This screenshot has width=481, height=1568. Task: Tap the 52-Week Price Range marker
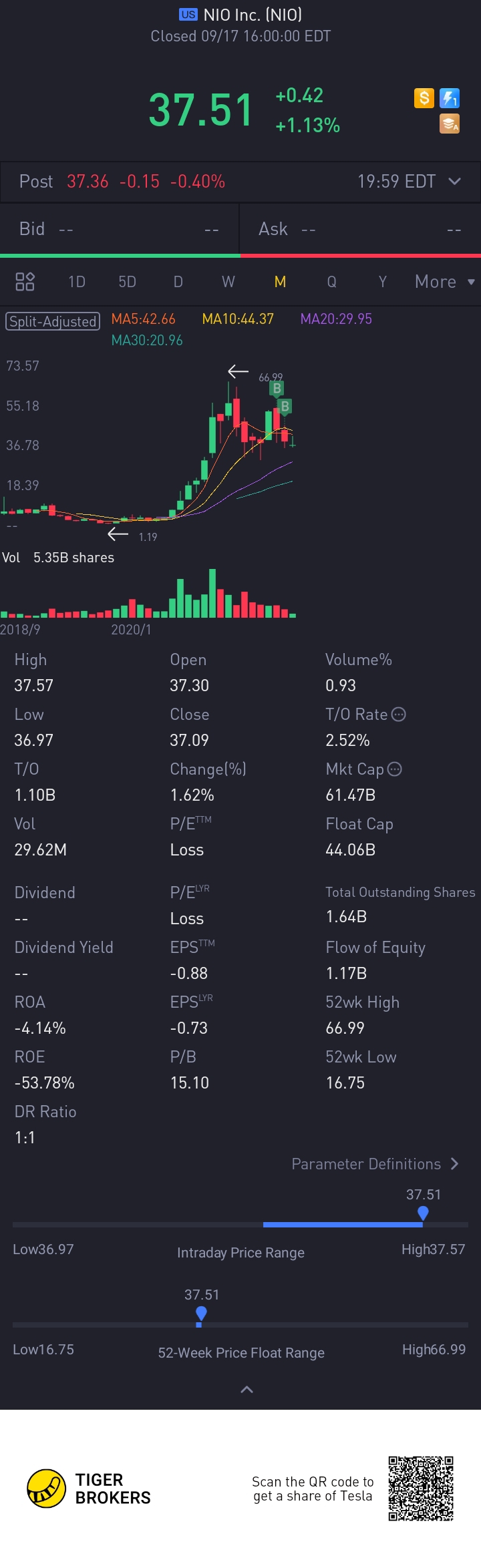[x=201, y=1314]
